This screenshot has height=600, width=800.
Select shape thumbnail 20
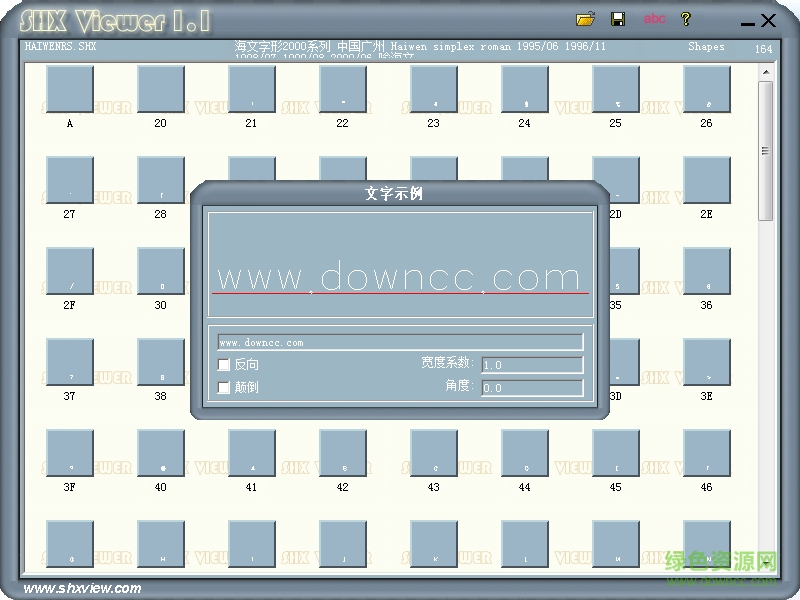pyautogui.click(x=161, y=89)
